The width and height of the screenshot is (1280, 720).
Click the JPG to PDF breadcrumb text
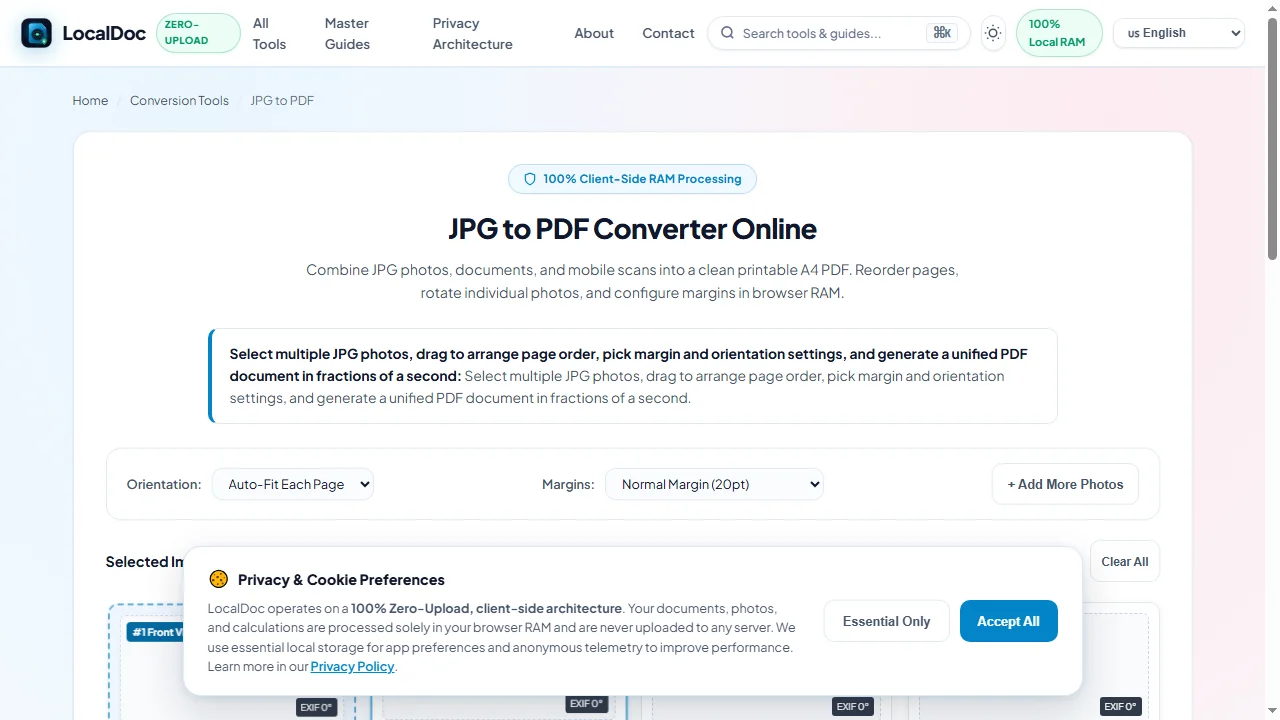point(282,101)
